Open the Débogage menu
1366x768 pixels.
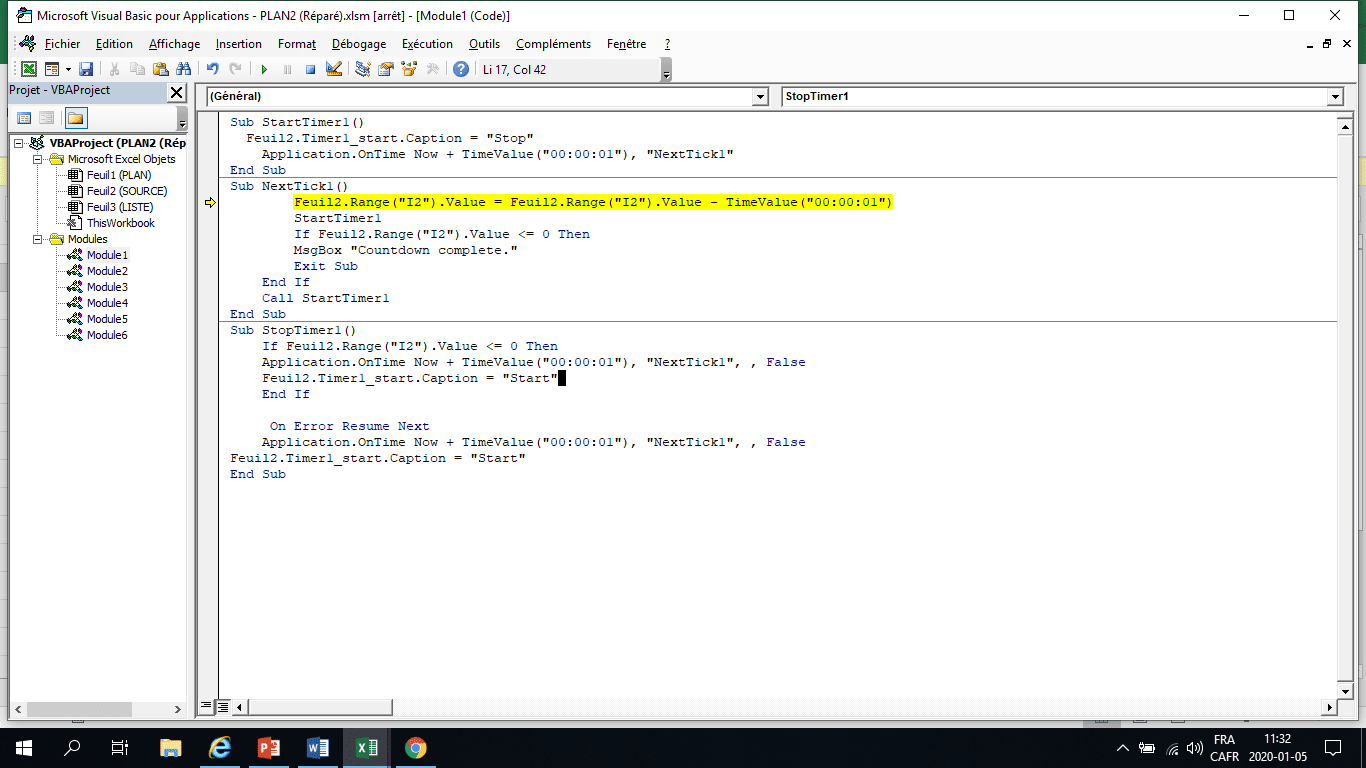(358, 44)
